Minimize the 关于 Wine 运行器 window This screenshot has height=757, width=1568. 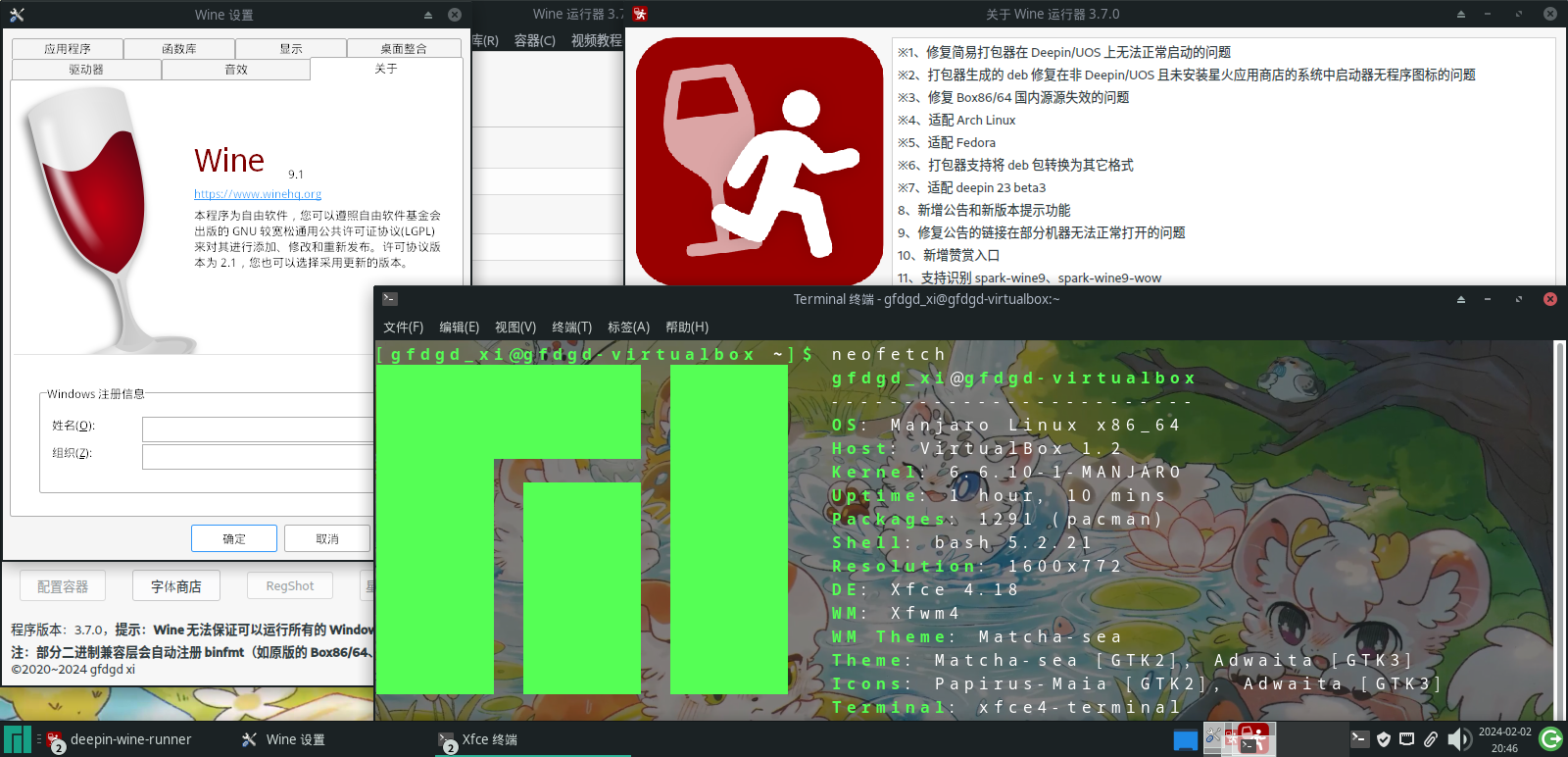coord(1488,14)
